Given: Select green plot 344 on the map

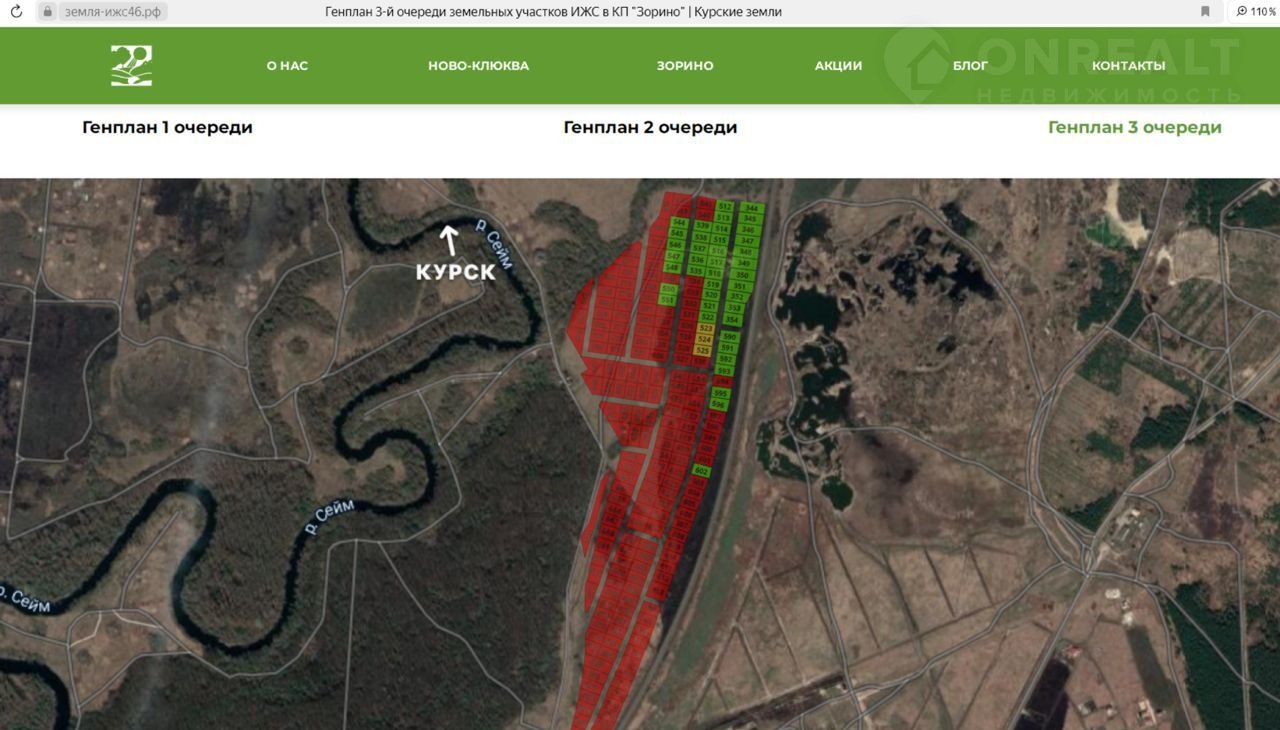Looking at the screenshot, I should (751, 208).
